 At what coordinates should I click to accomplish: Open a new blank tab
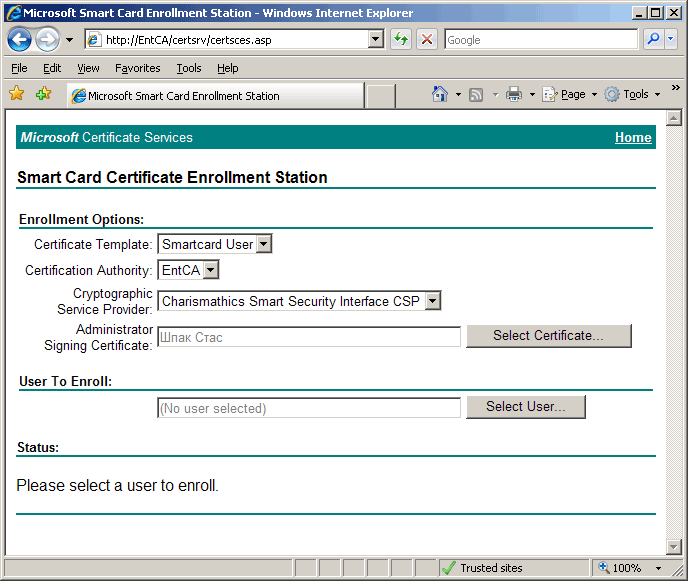[x=380, y=96]
